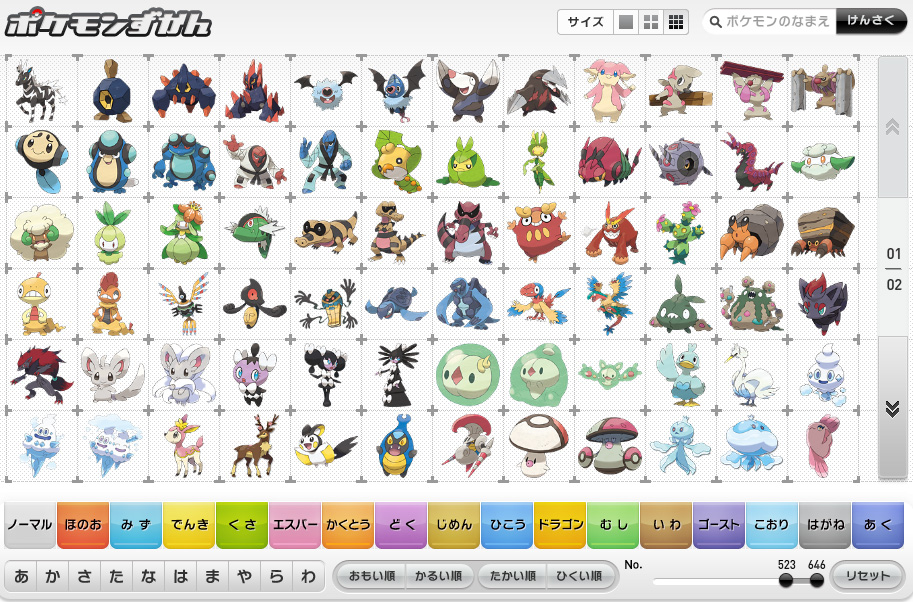913x602 pixels.
Task: Page down with double chevron arrow
Action: pos(892,409)
